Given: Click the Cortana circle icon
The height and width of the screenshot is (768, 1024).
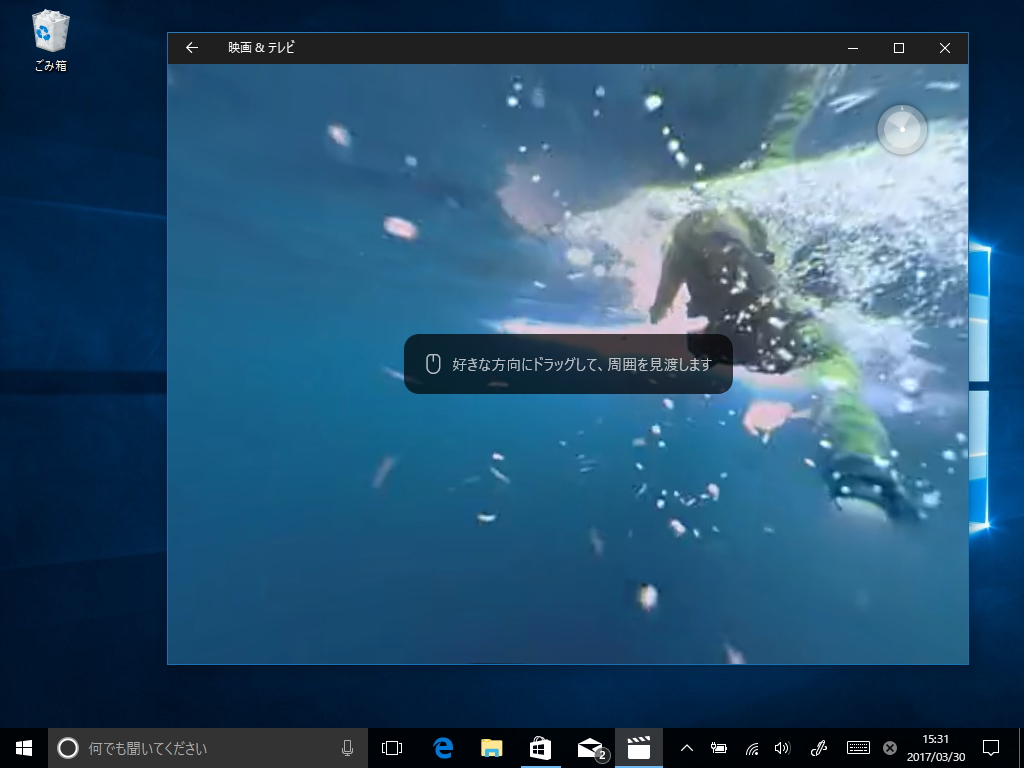Looking at the screenshot, I should click(68, 748).
